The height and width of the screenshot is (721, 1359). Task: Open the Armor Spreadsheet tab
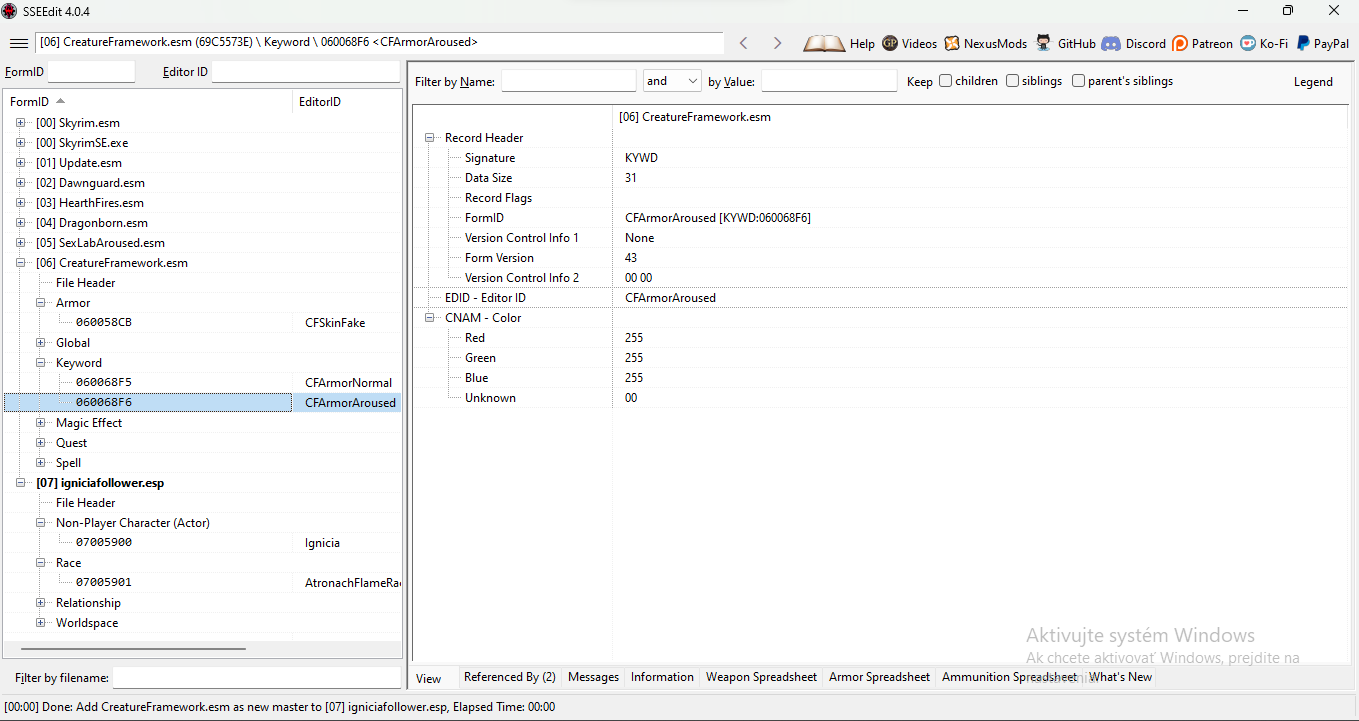[879, 677]
